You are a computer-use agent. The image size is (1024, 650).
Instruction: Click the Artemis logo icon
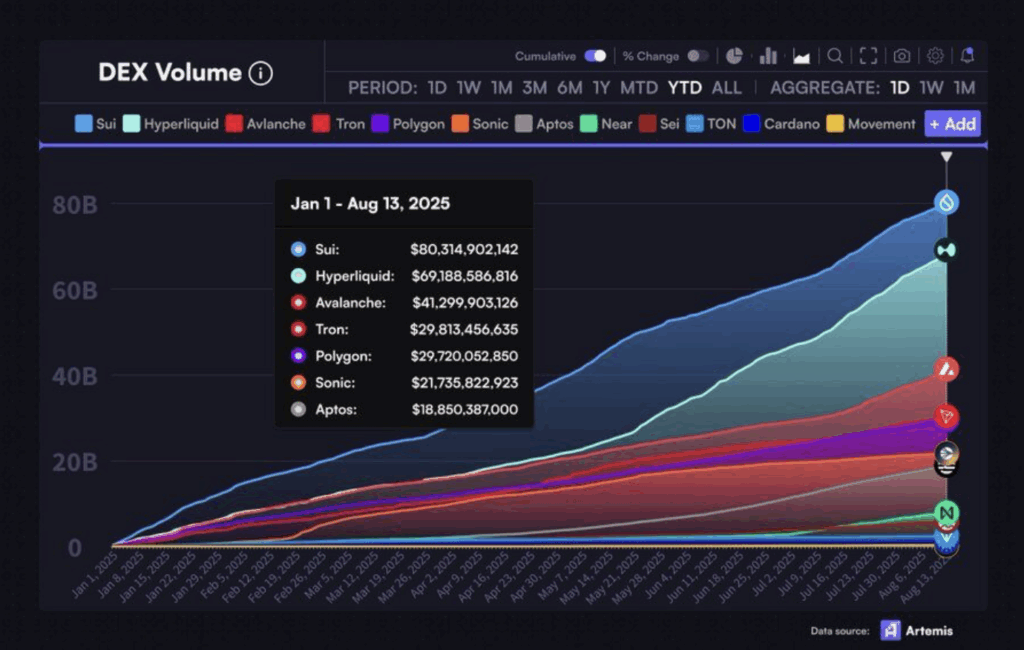click(x=891, y=630)
